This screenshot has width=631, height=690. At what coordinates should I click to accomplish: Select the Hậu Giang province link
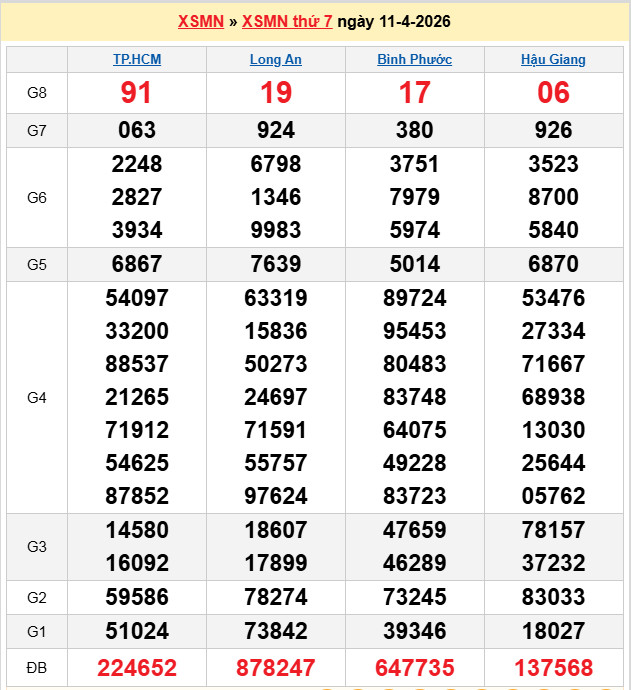(x=553, y=60)
